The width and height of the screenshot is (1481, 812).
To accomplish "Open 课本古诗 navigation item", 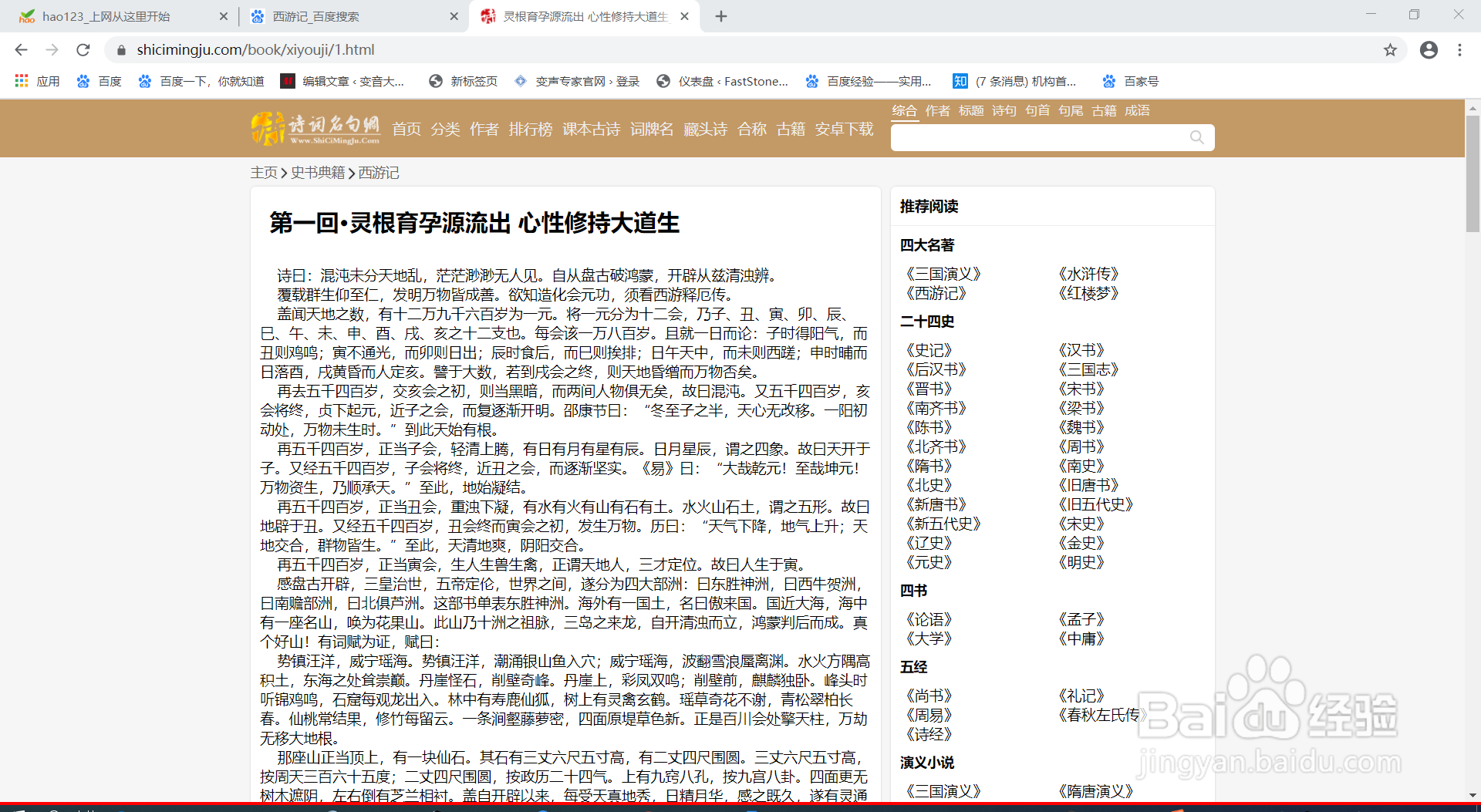I will click(x=592, y=129).
